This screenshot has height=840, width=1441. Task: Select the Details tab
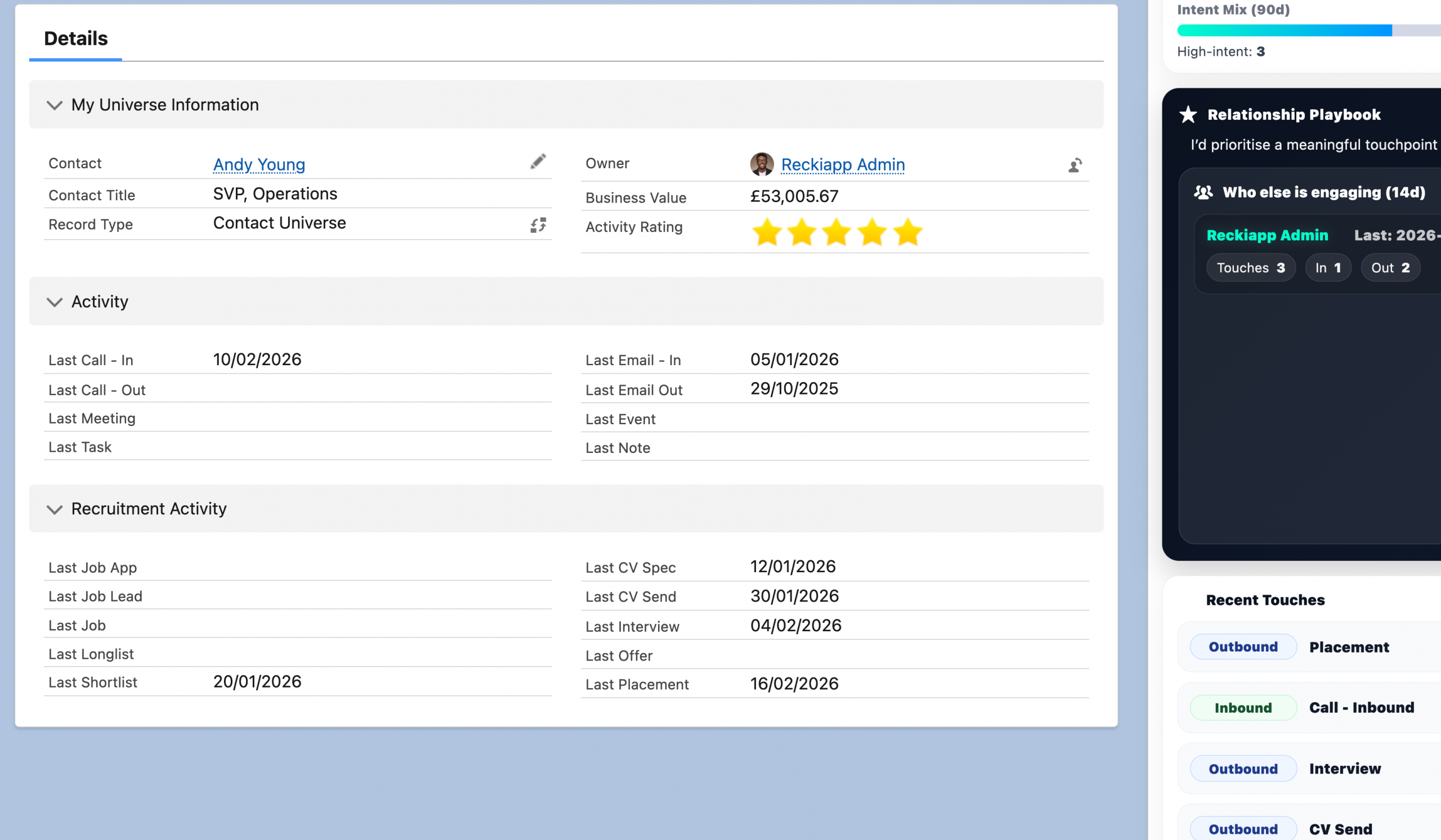tap(75, 39)
